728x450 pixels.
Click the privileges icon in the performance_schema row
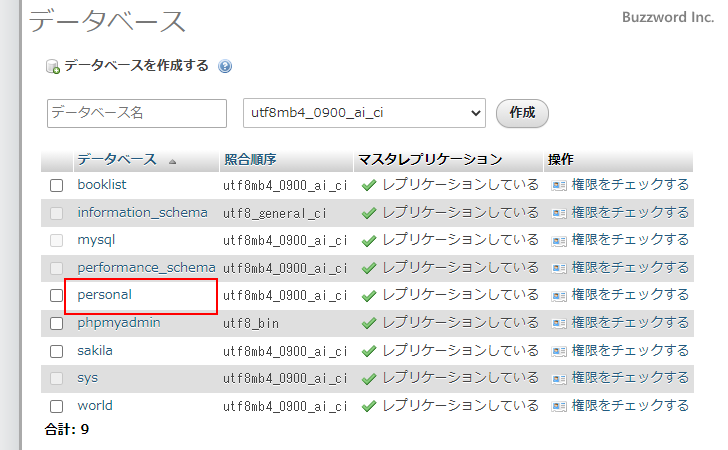coord(559,268)
